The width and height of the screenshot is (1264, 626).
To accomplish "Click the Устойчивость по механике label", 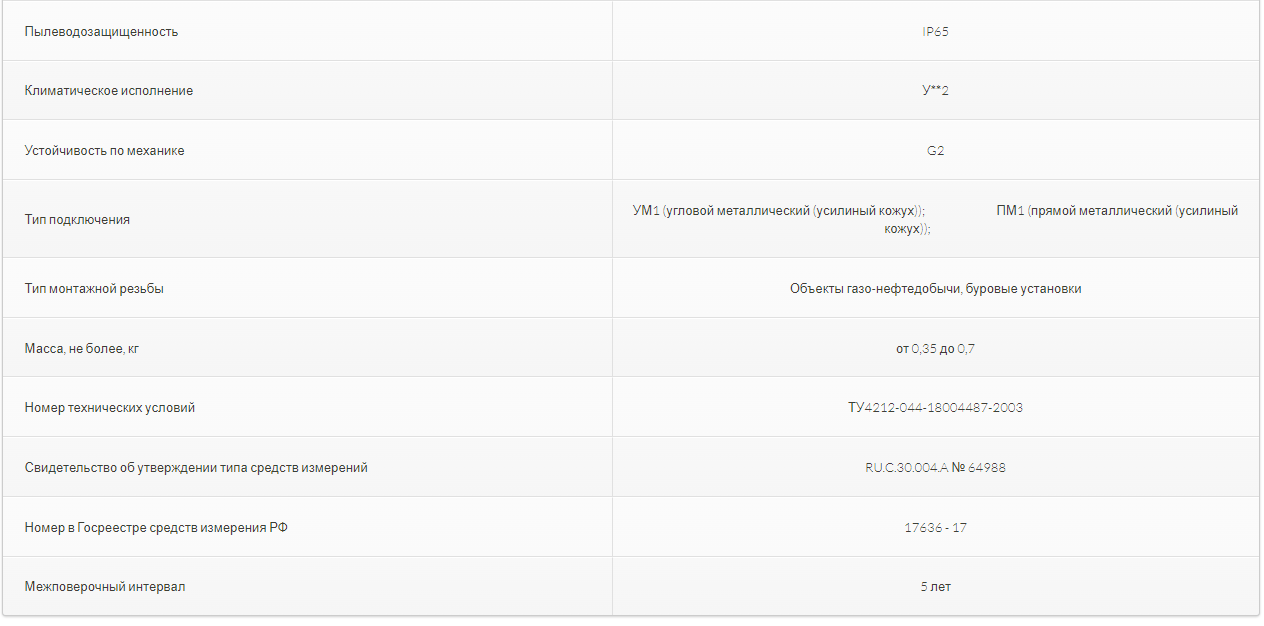I will [105, 151].
